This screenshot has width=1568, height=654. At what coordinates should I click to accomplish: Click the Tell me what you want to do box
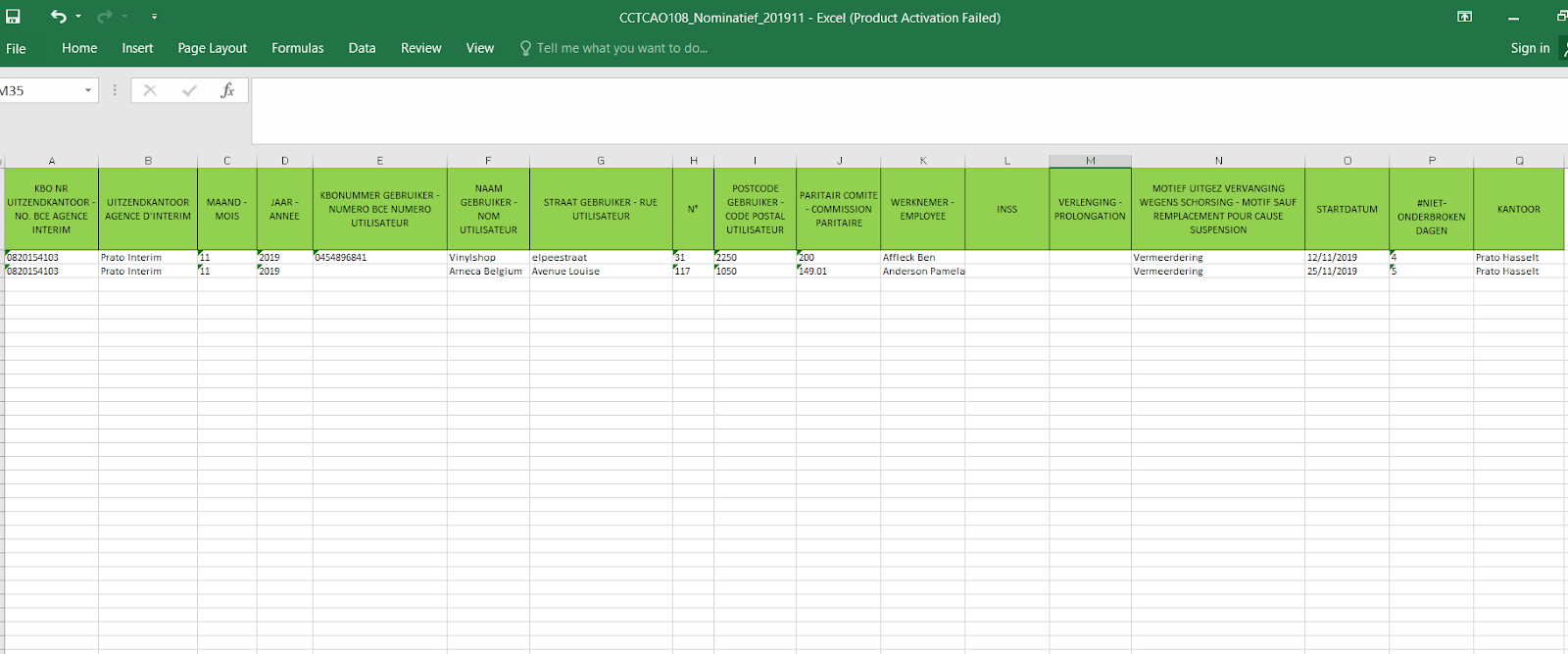621,48
